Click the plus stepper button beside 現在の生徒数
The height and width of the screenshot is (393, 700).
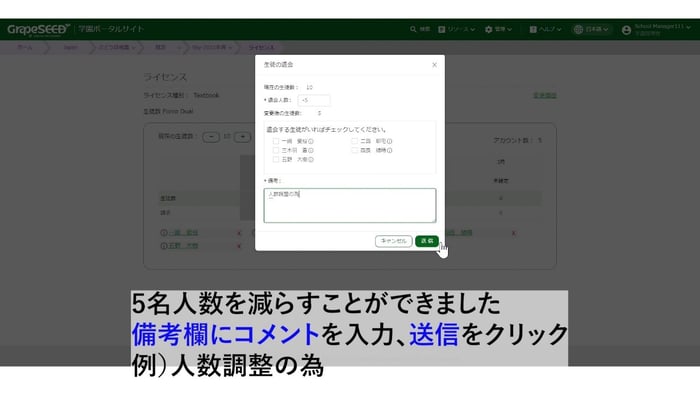242,137
